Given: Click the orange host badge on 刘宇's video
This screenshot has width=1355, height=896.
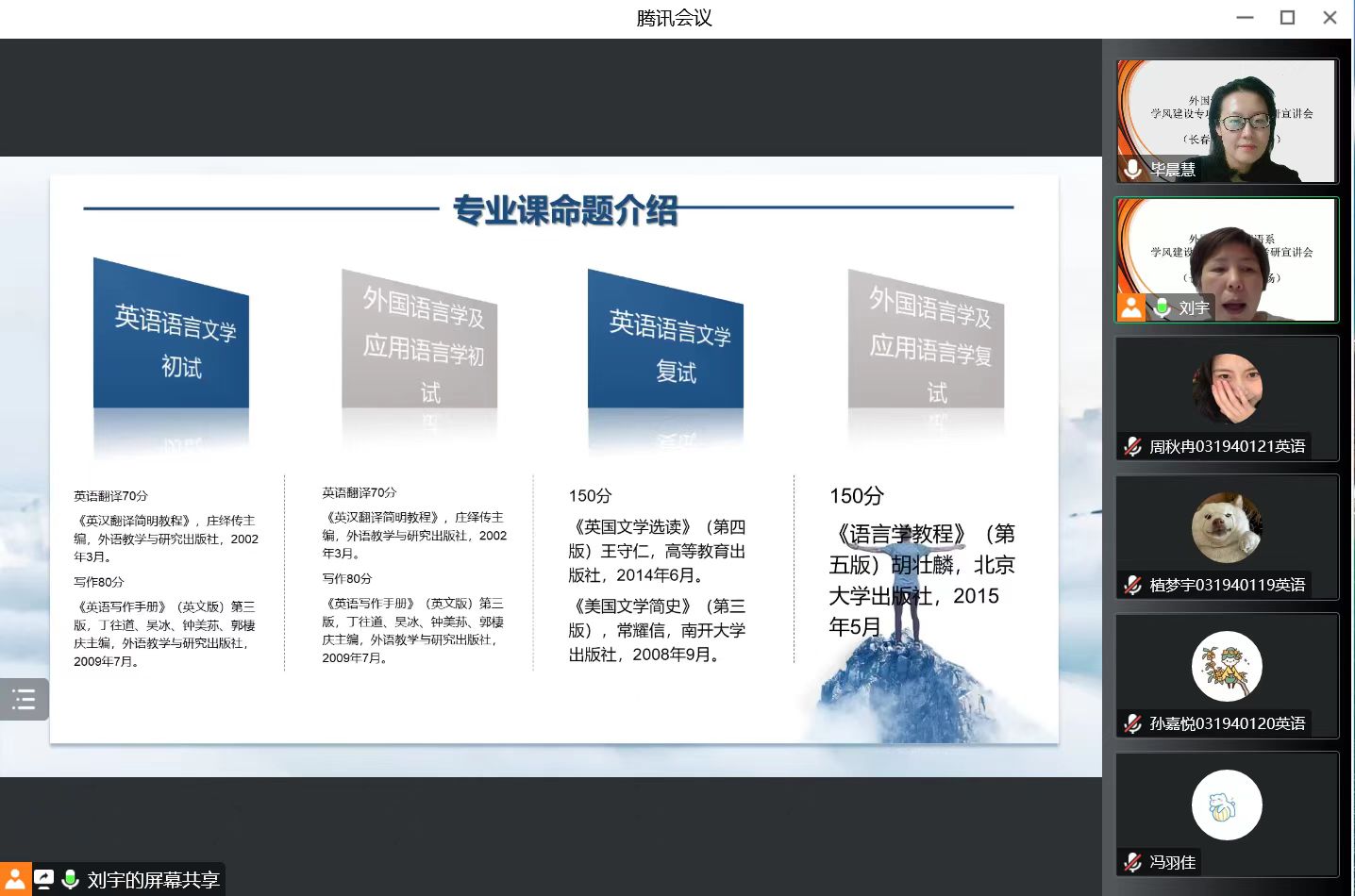Looking at the screenshot, I should (1131, 307).
